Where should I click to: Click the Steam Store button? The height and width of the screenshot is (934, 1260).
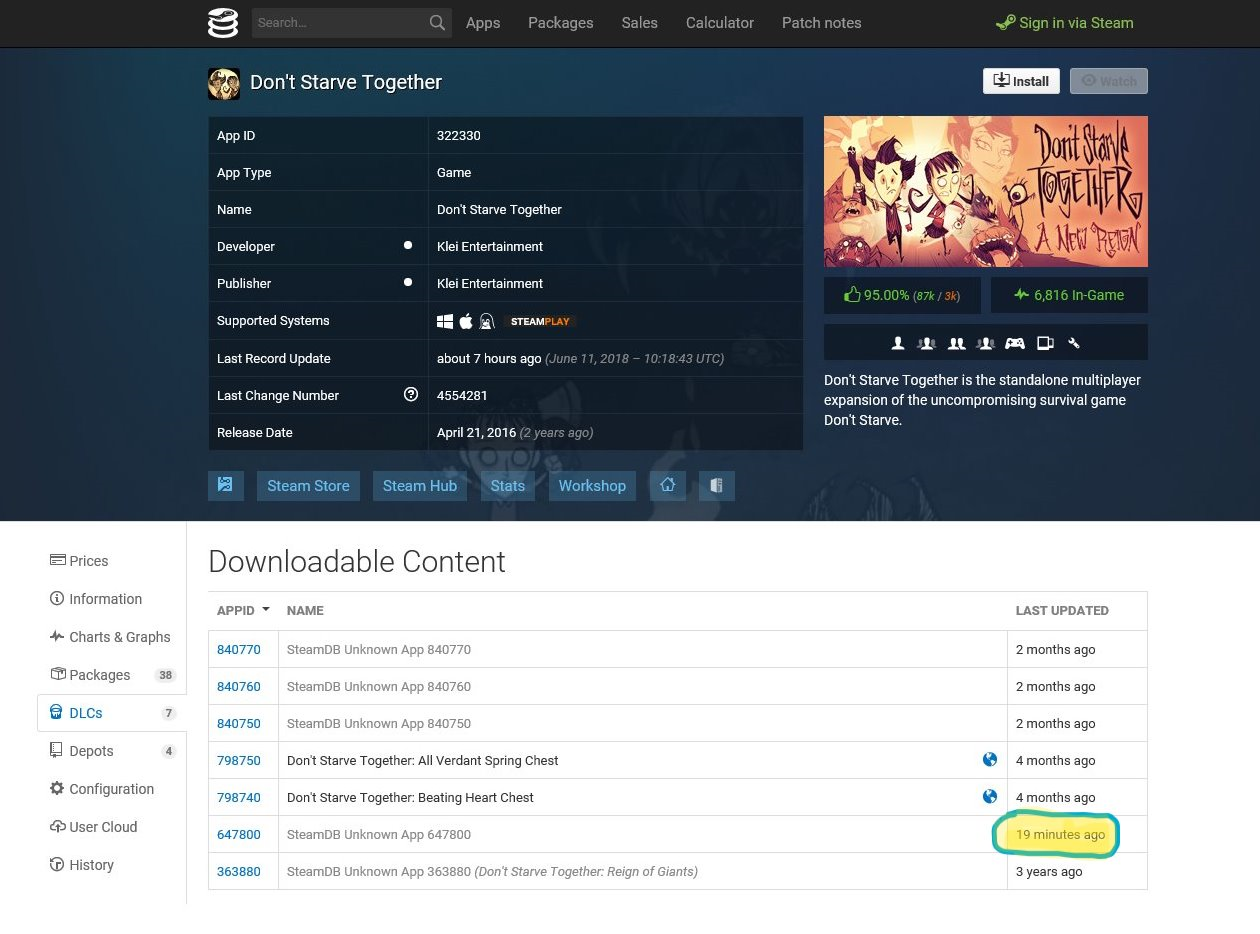(x=308, y=485)
